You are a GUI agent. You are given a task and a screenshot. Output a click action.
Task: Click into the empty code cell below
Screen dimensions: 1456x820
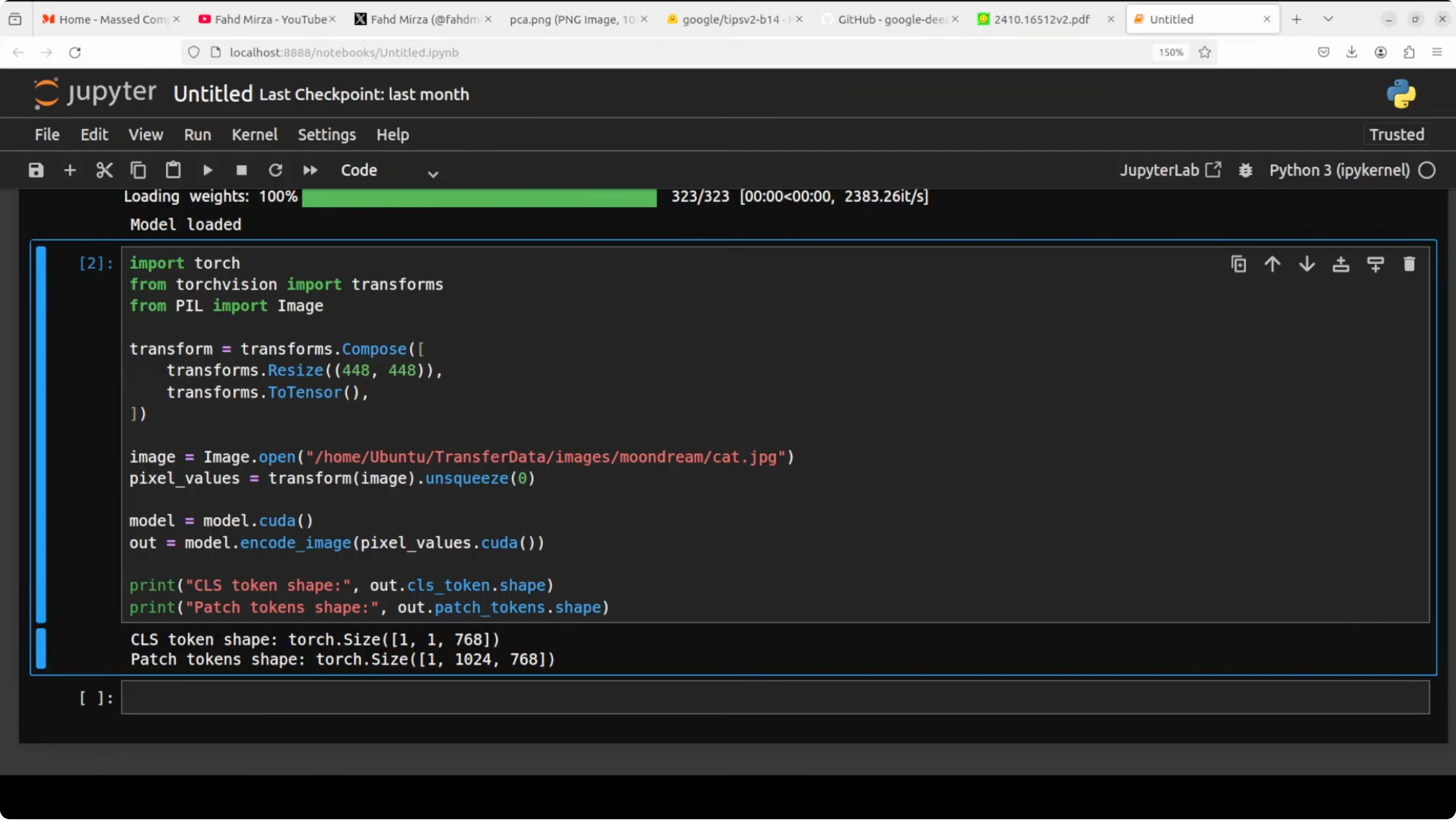tap(774, 698)
